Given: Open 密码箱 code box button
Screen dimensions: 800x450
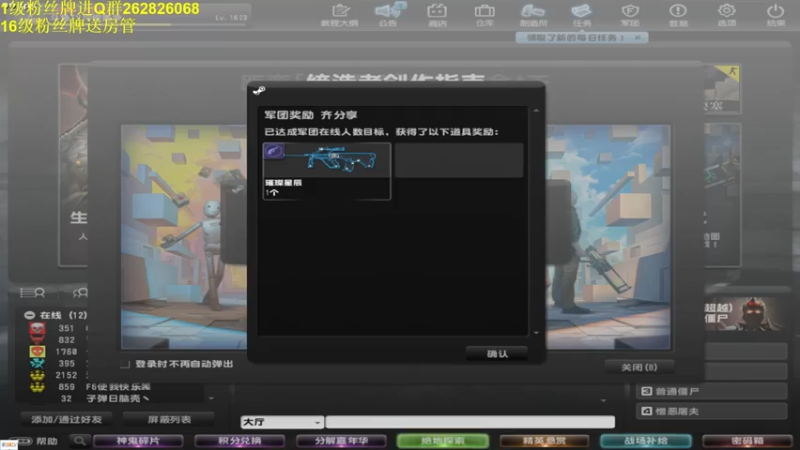Looking at the screenshot, I should pos(747,441).
